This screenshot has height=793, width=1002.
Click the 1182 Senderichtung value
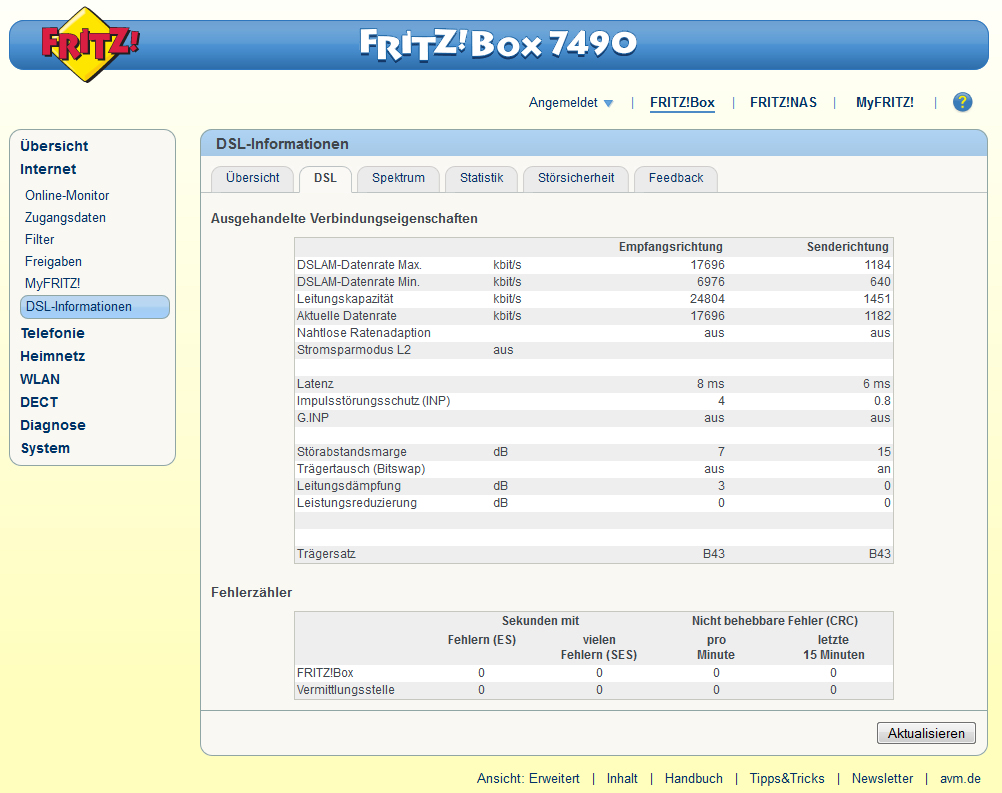coord(877,316)
